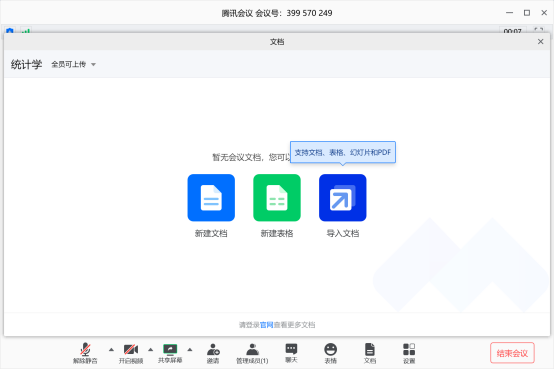The width and height of the screenshot is (554, 370).
Task: Open the 表情 emoji reactions icon
Action: (x=330, y=353)
